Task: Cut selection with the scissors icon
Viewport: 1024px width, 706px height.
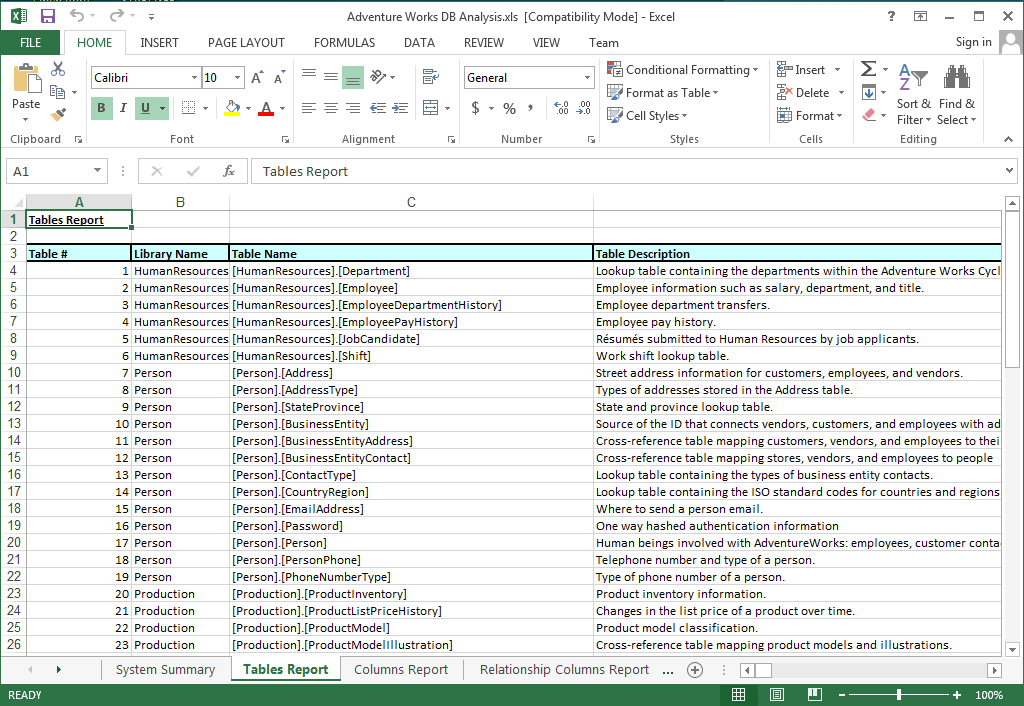Action: pos(58,69)
